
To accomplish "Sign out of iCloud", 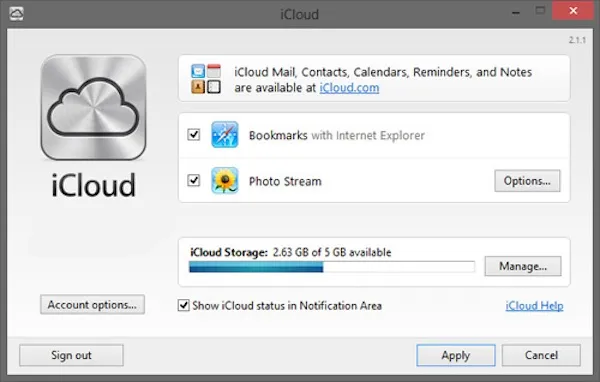I will click(x=72, y=355).
